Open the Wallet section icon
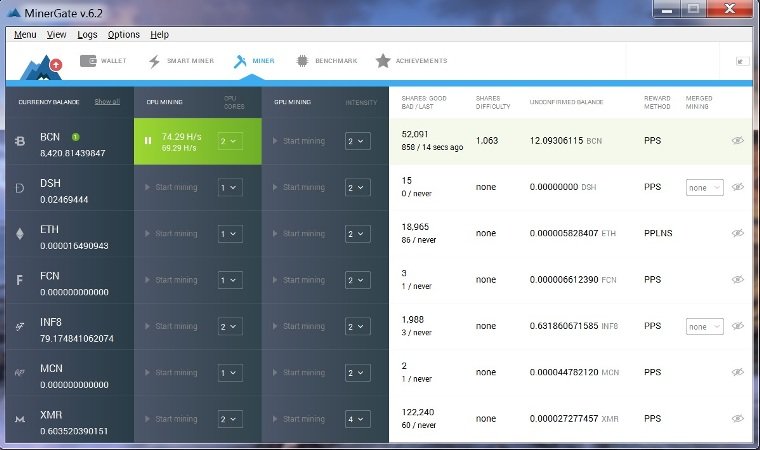The height and width of the screenshot is (450, 760). (x=88, y=61)
